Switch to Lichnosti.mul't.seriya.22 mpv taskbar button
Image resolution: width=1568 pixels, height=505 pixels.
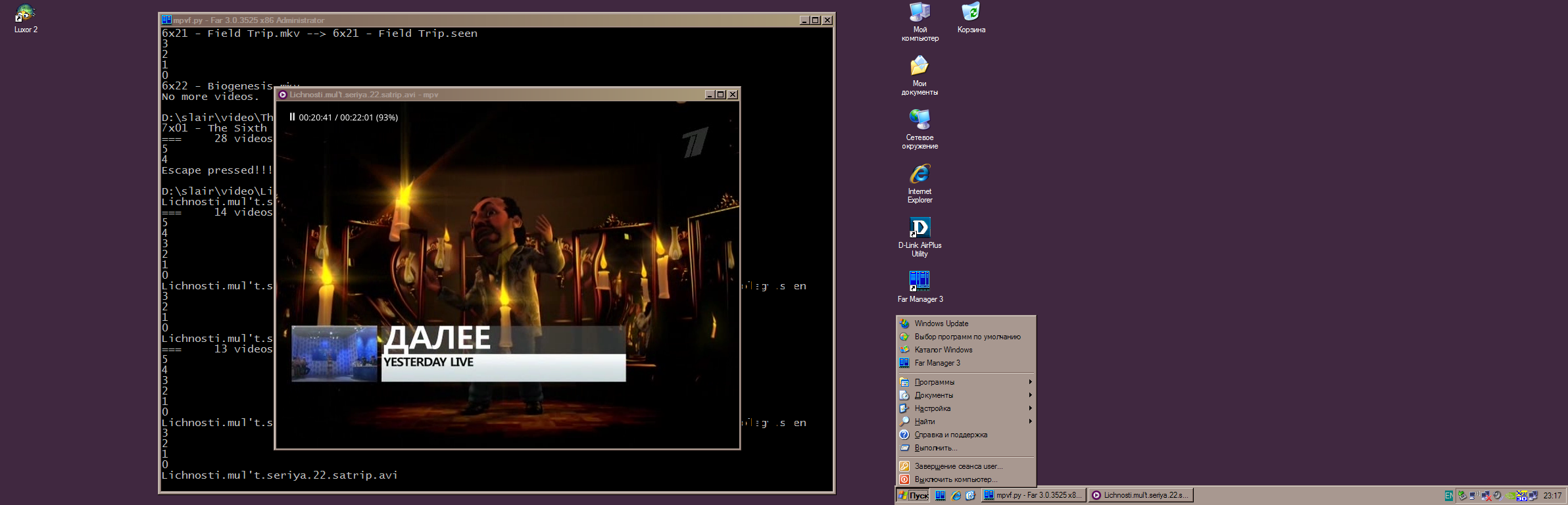click(x=1140, y=495)
